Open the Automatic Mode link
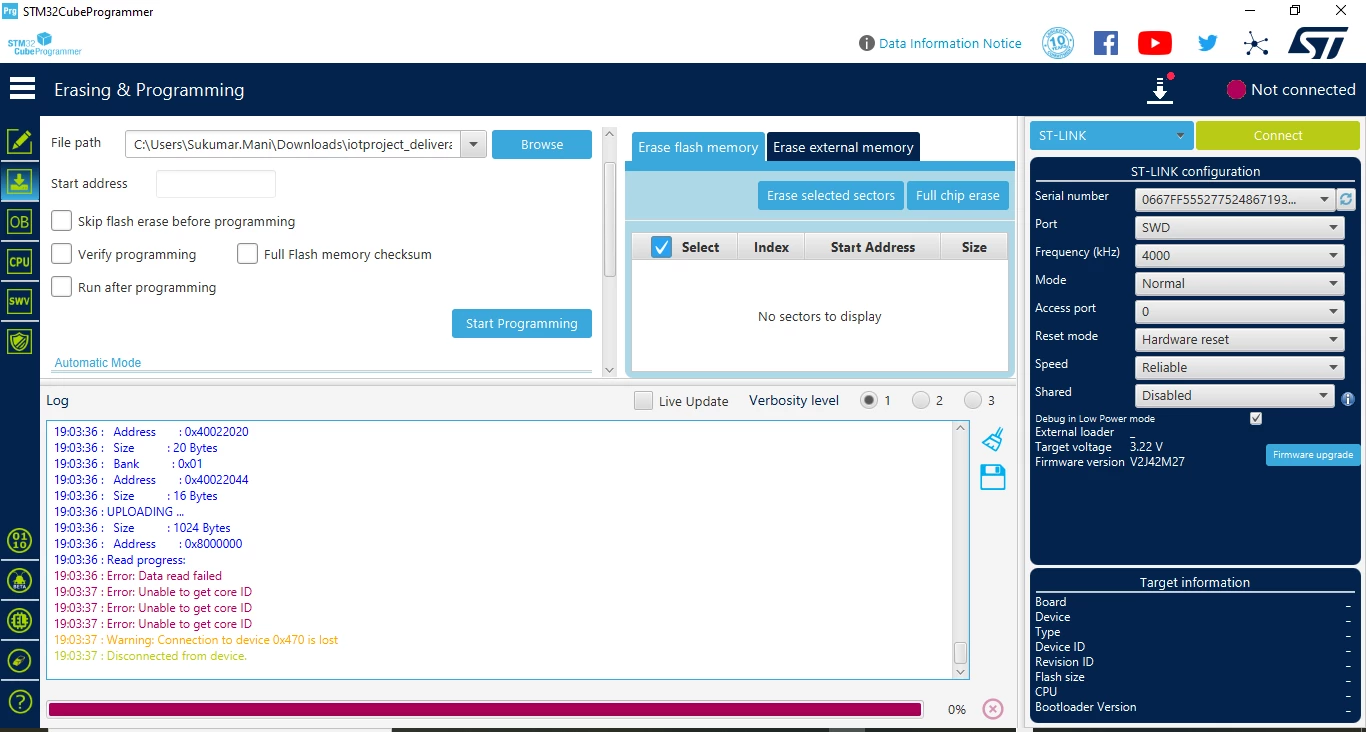The height and width of the screenshot is (732, 1366). point(98,363)
